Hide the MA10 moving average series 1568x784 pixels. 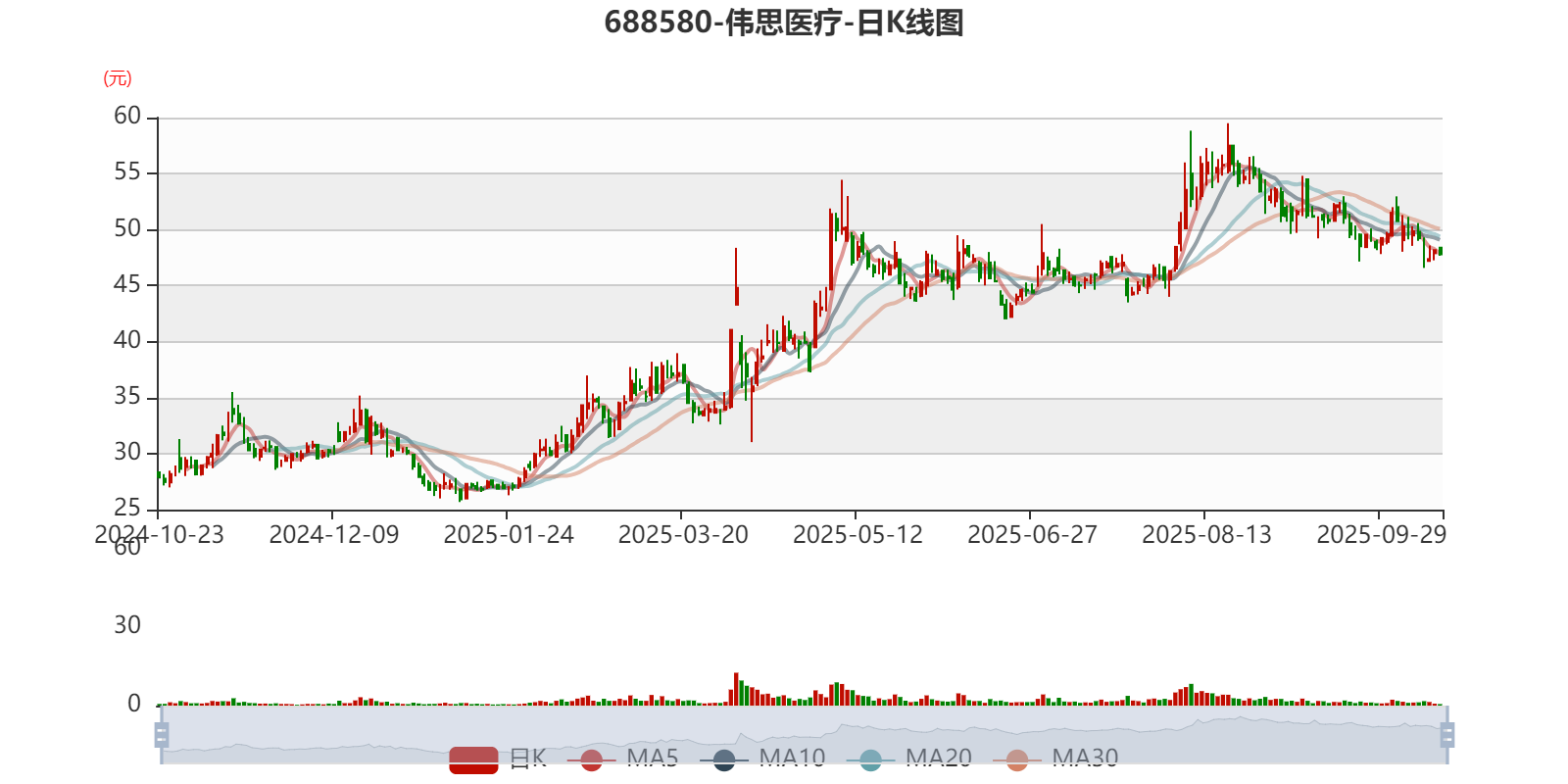point(762,759)
